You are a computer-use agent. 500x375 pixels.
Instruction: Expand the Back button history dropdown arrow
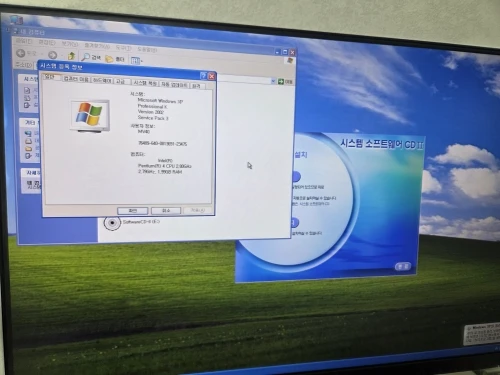click(42, 54)
